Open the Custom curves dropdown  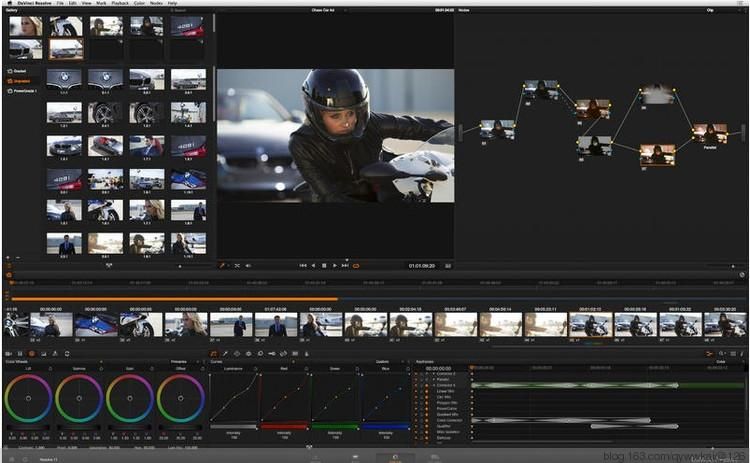[383, 361]
